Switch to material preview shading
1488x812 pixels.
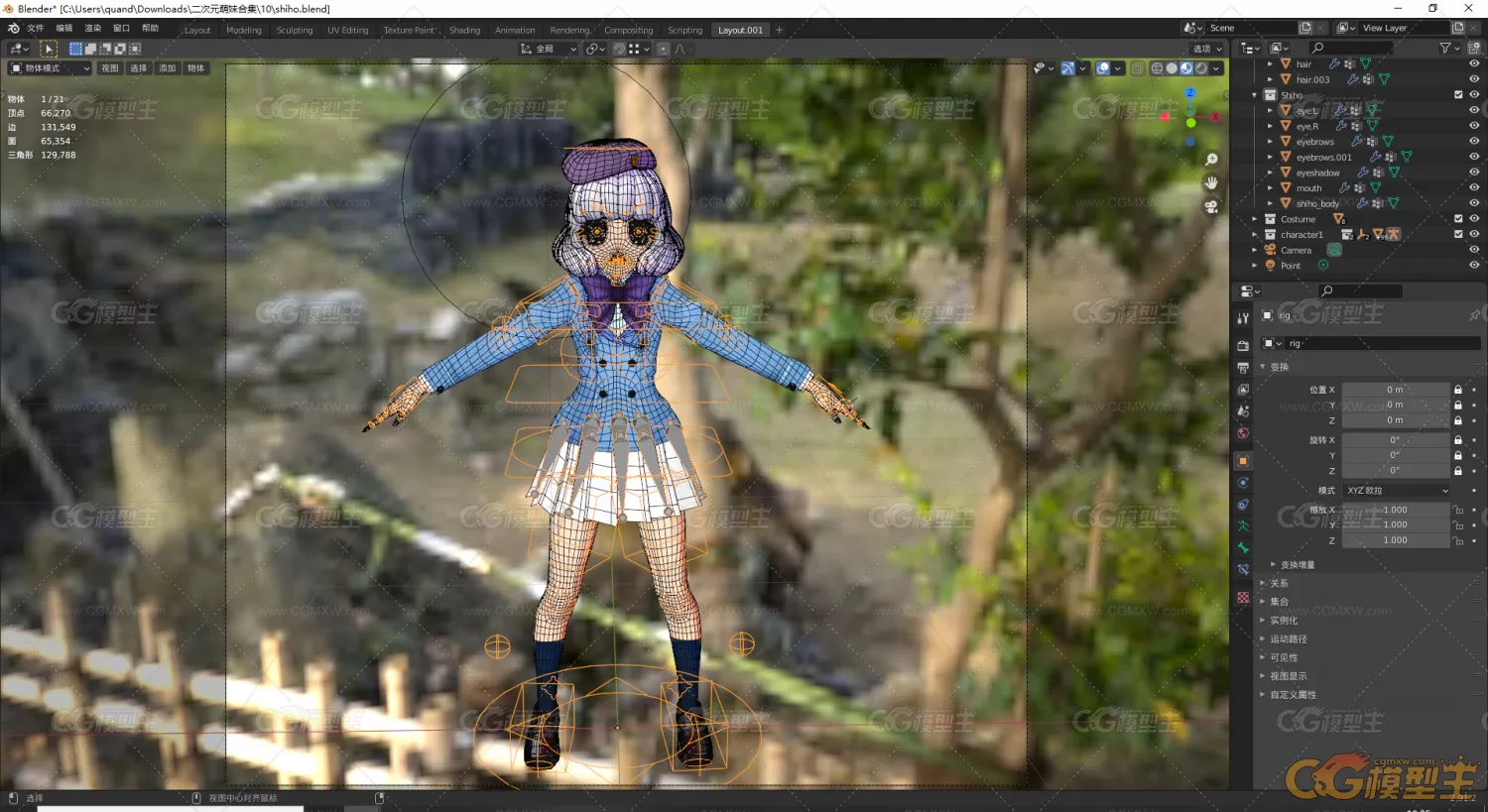(x=1186, y=68)
